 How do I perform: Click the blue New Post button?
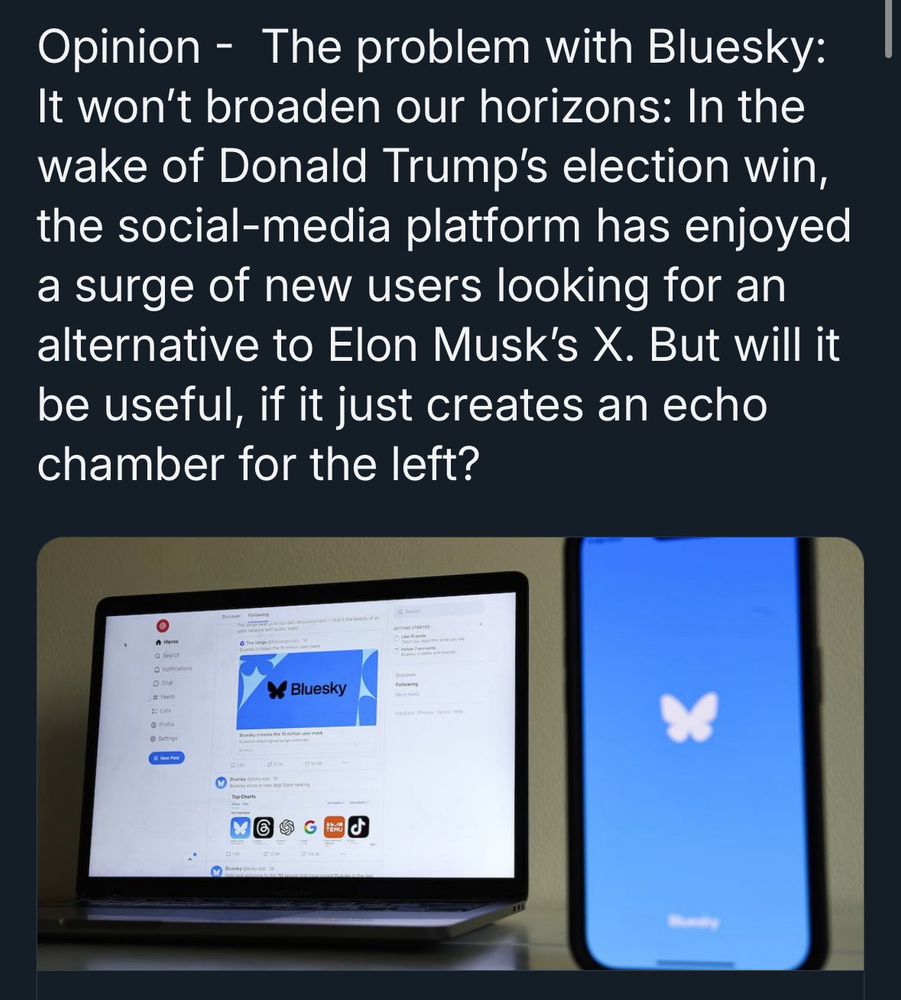pyautogui.click(x=166, y=758)
